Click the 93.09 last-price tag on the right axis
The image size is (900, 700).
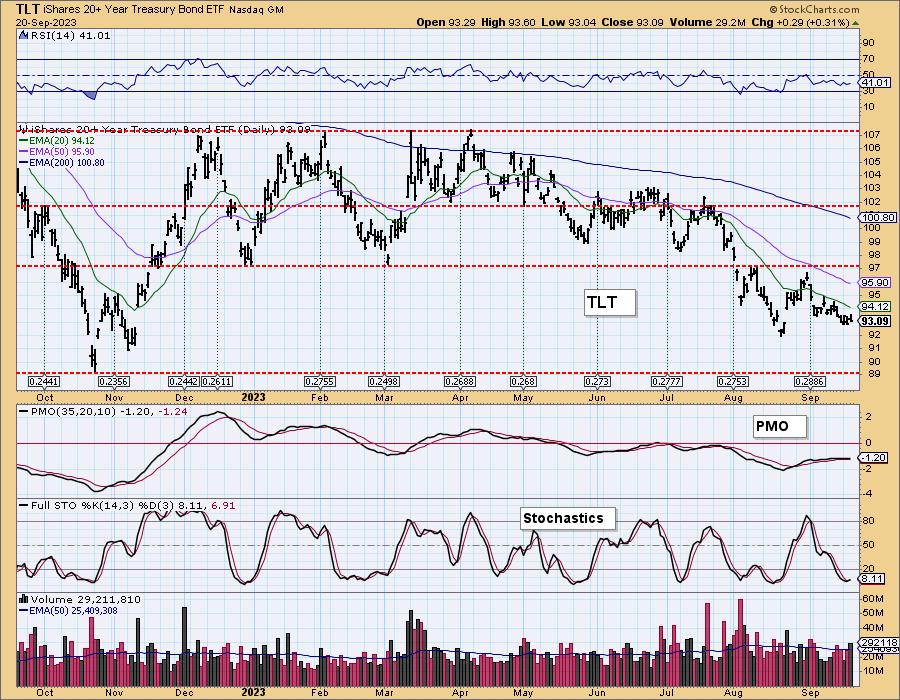pyautogui.click(x=875, y=321)
